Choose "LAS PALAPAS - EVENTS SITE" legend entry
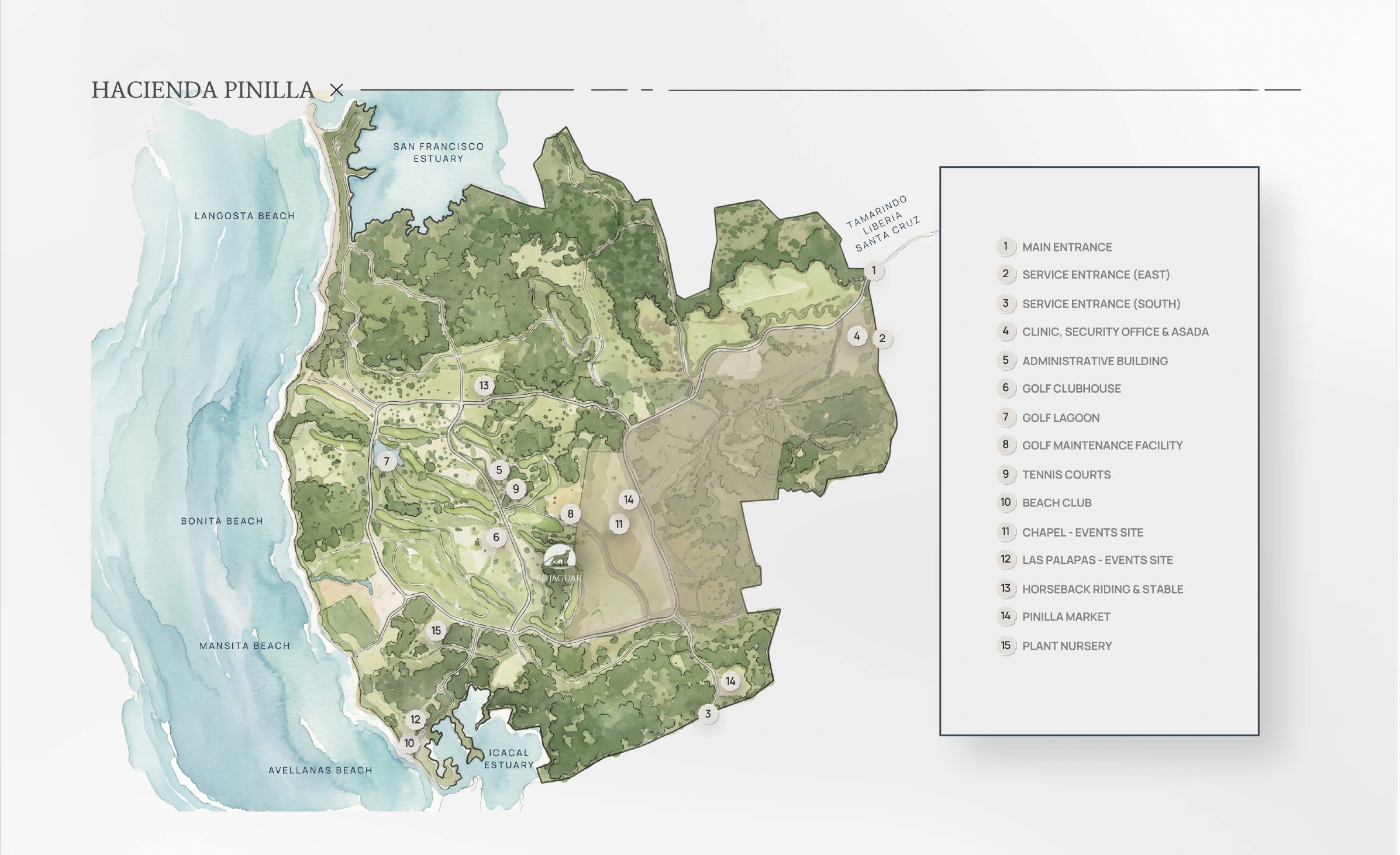Image resolution: width=1400 pixels, height=855 pixels. [x=1098, y=560]
